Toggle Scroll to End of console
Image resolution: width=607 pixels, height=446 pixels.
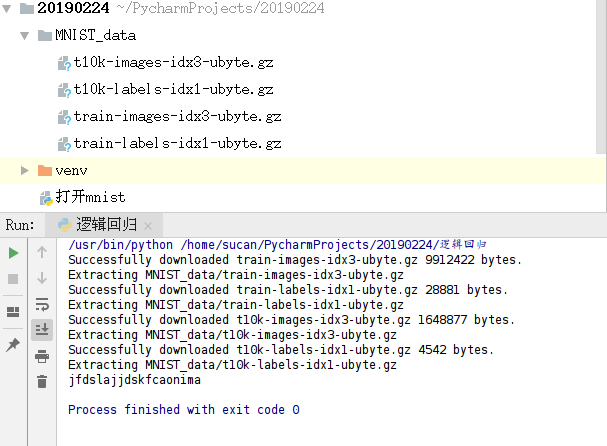[42, 330]
